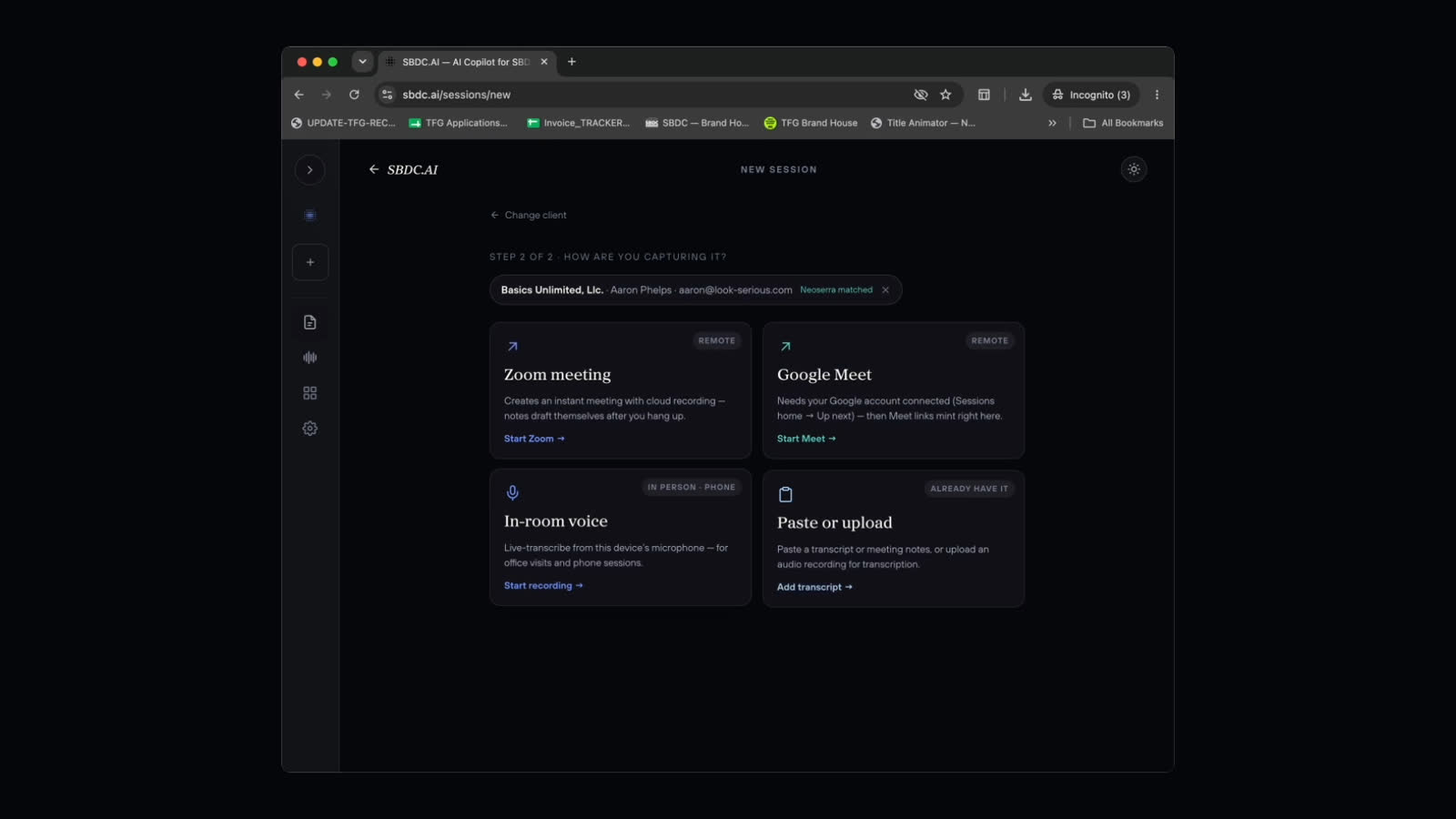Click the Incognito (3) profile button

[x=1091, y=95]
